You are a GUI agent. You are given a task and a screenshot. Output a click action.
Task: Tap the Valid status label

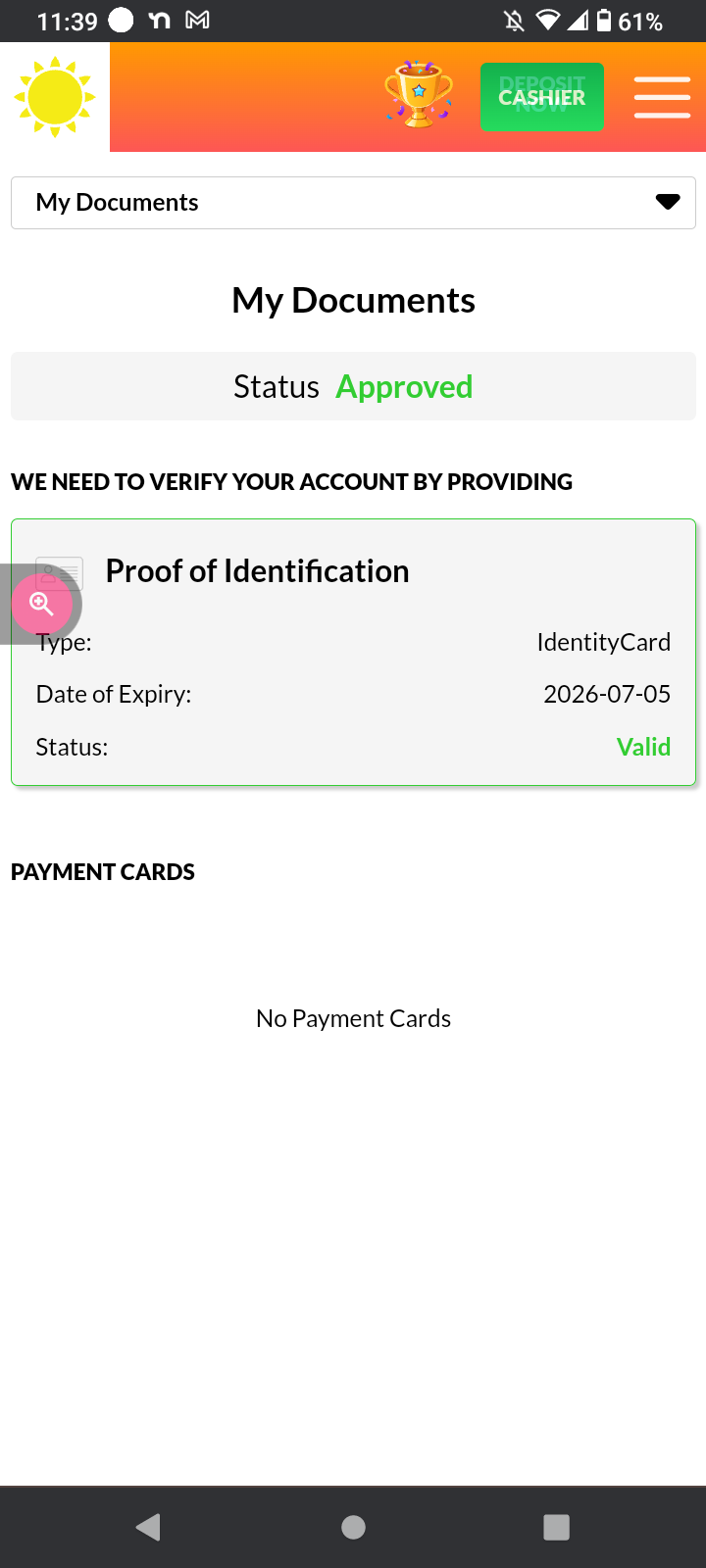coord(643,747)
